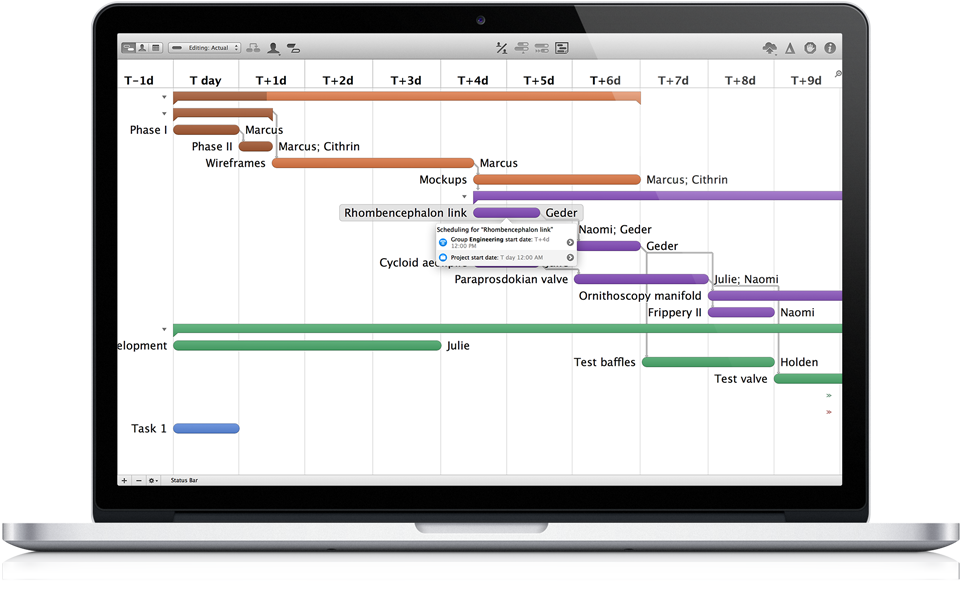Select the Phase II task bar
960x590 pixels.
click(256, 146)
